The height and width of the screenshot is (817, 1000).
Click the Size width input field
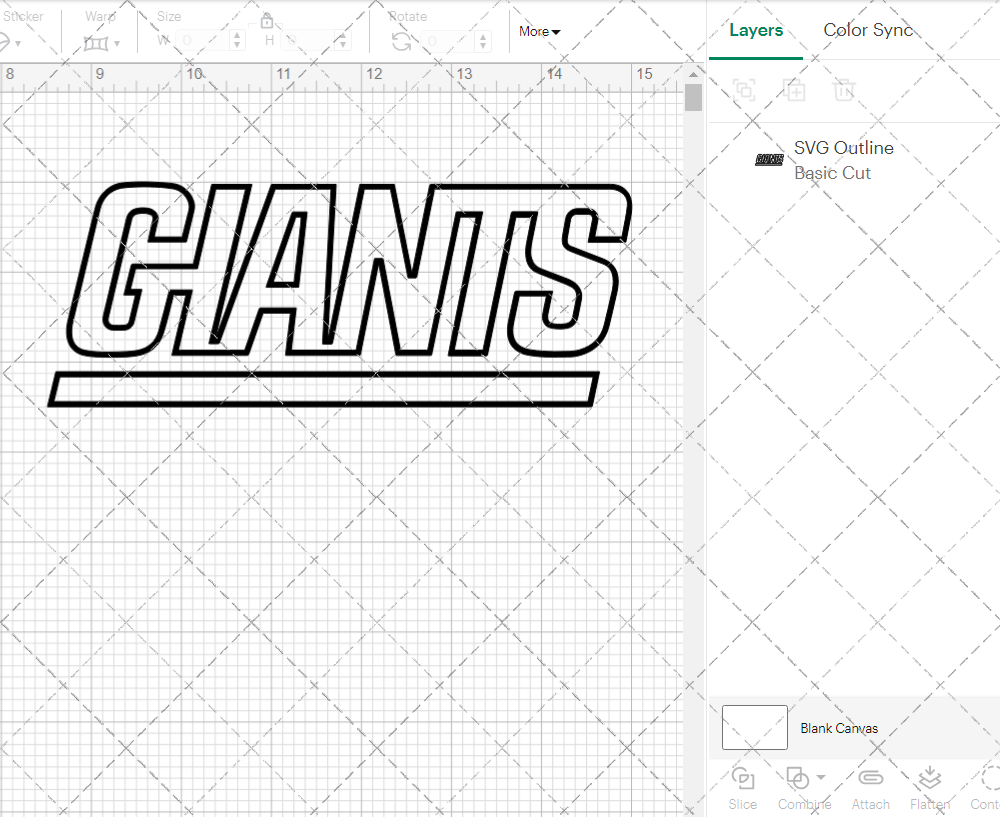click(201, 41)
